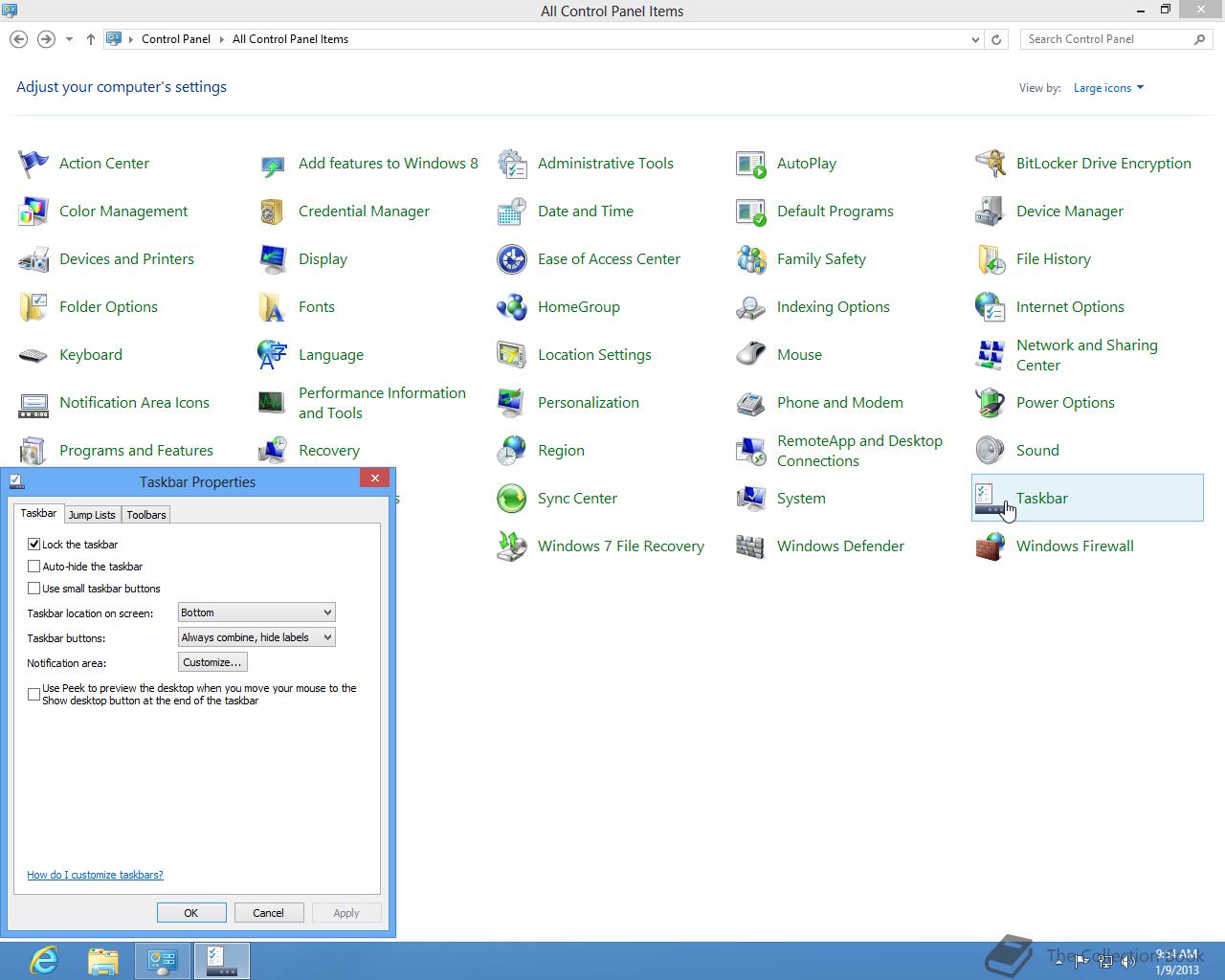Enable Auto-hide the taskbar
Screen dimensions: 1225x980
pos(34,566)
